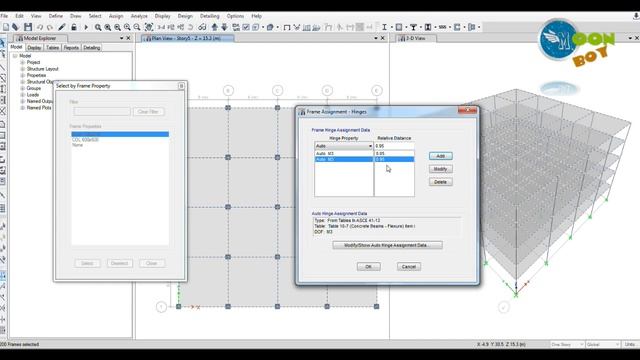Click the Redo arrow icon
640x360 pixels.
50,27
